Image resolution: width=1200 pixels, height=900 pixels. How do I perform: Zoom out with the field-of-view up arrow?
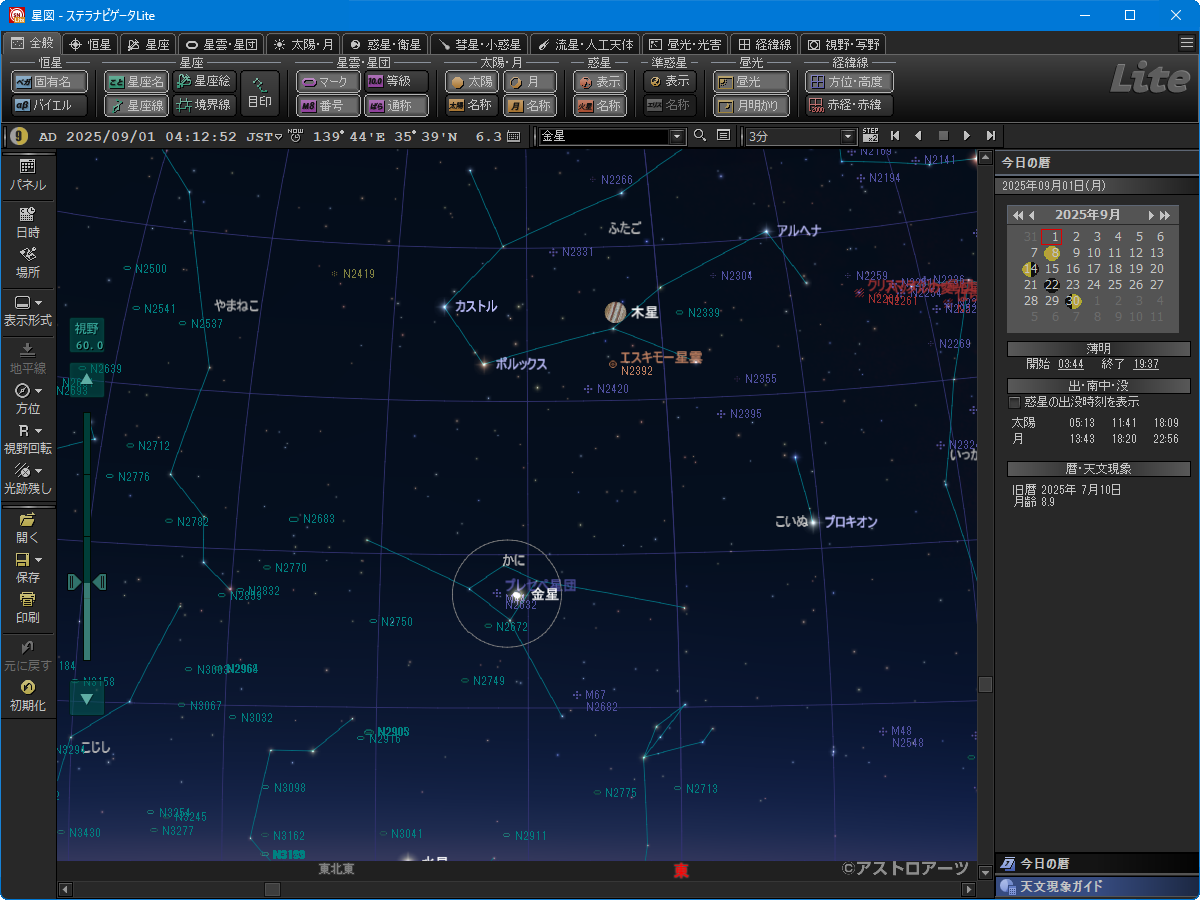(x=86, y=380)
